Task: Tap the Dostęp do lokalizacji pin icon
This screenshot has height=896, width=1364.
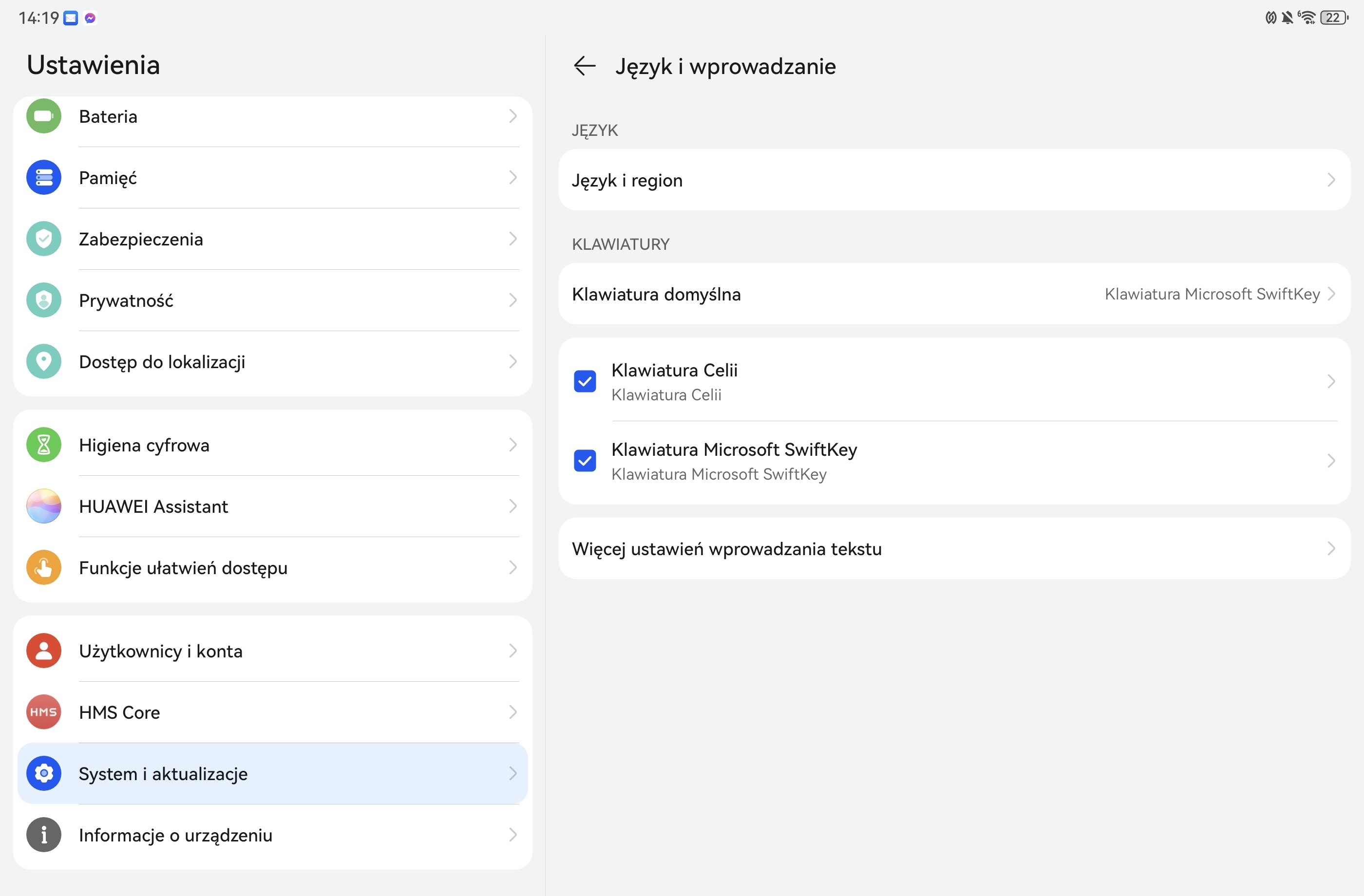Action: 43,361
